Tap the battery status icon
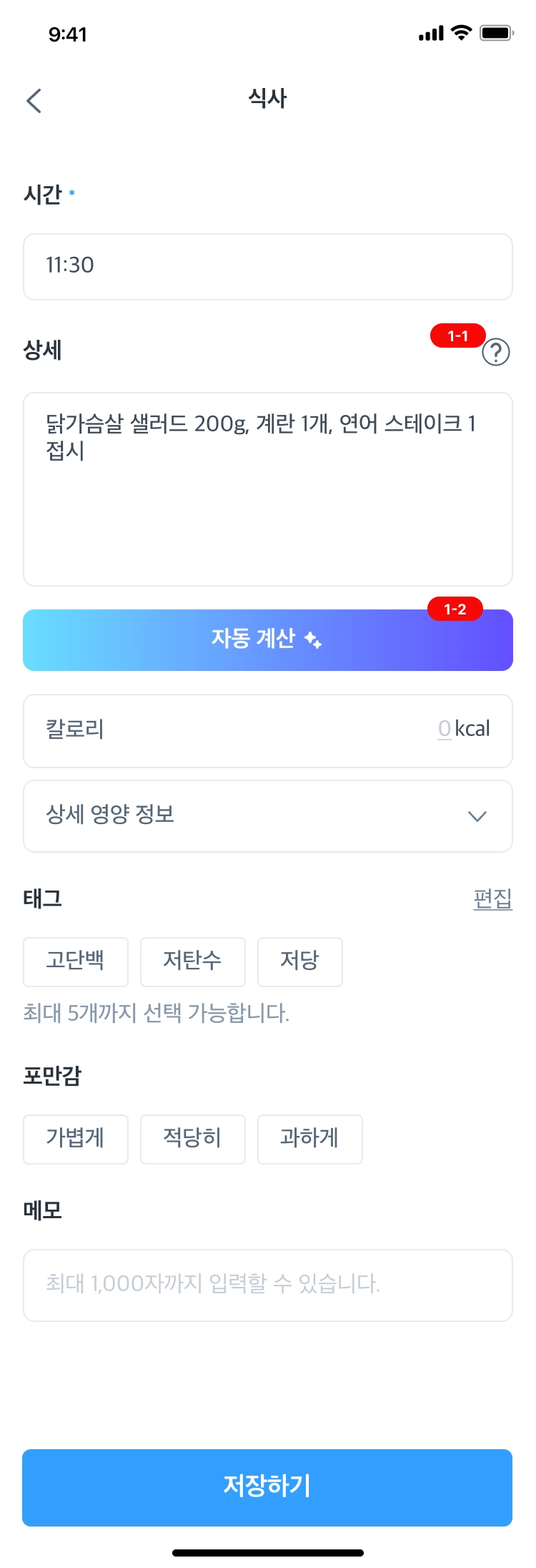The image size is (536, 1568). (497, 33)
